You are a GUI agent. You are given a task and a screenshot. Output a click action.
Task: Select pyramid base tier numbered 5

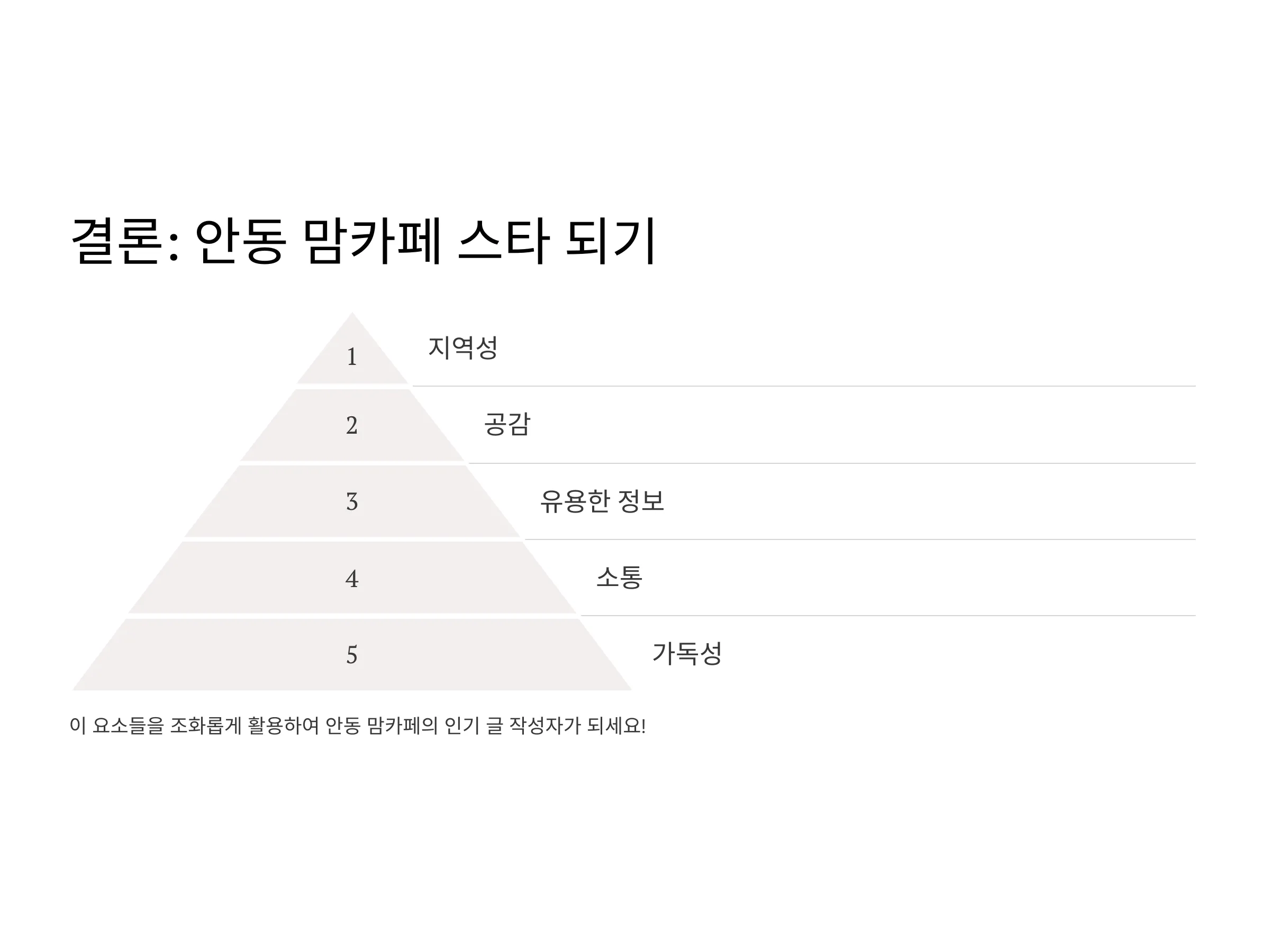coord(352,655)
